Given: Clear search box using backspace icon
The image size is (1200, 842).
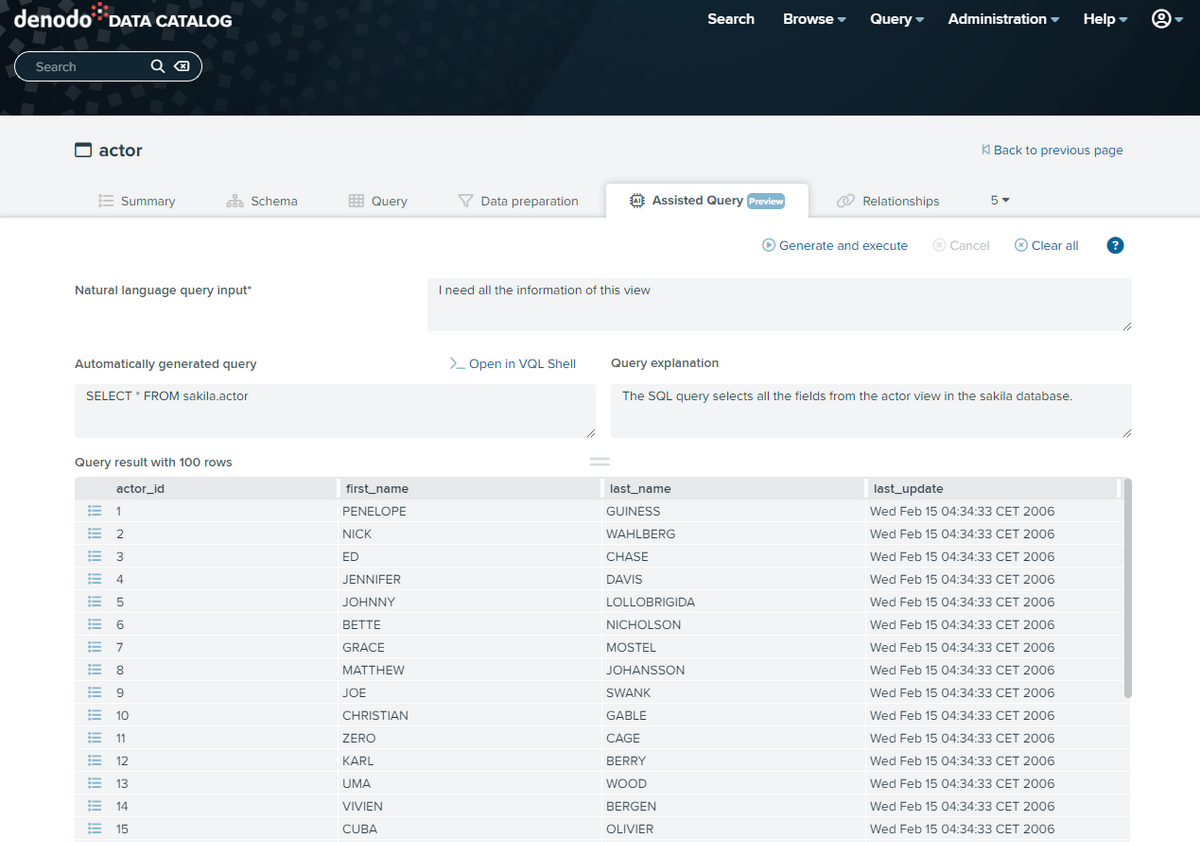Looking at the screenshot, I should pos(182,66).
